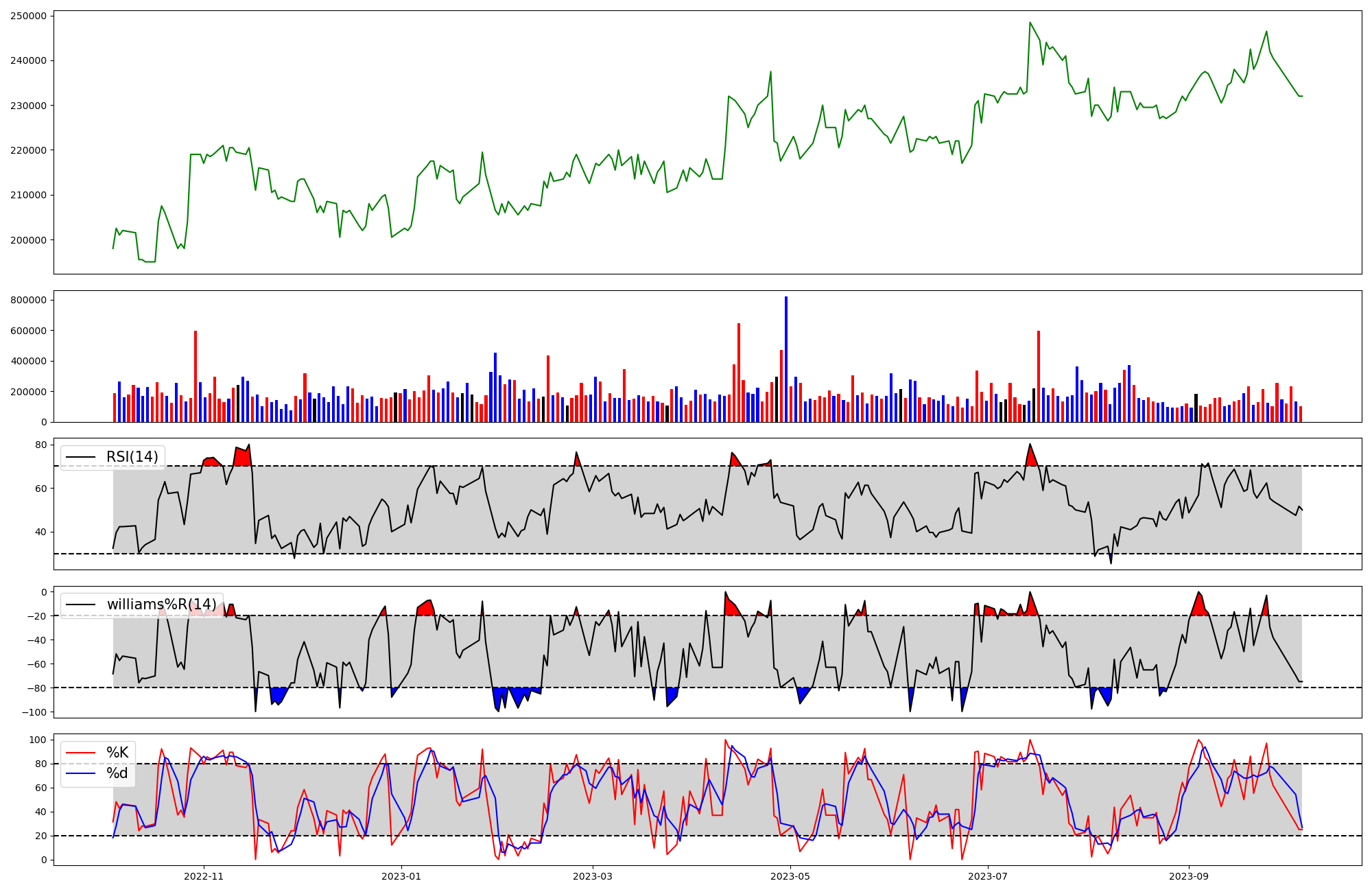
Task: Click the 2022-11 date axis label
Action: [204, 876]
